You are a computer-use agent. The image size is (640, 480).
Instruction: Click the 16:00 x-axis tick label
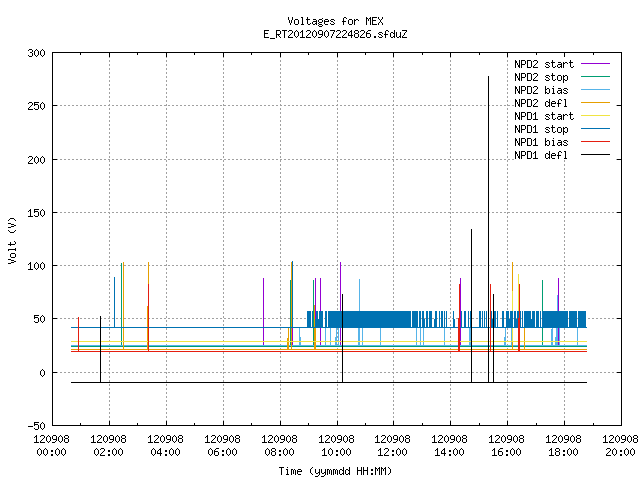[507, 452]
